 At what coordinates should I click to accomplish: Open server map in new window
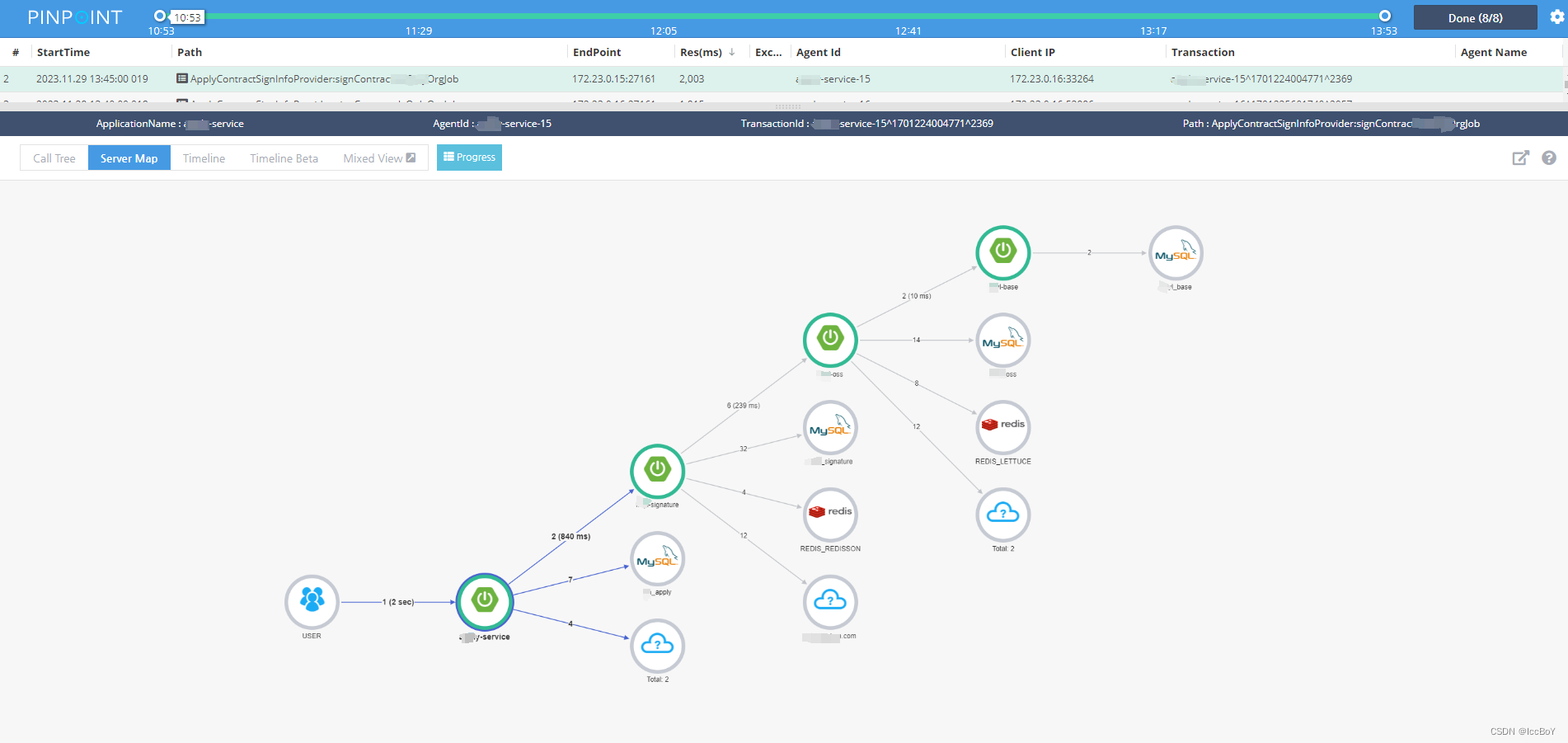coord(1520,158)
